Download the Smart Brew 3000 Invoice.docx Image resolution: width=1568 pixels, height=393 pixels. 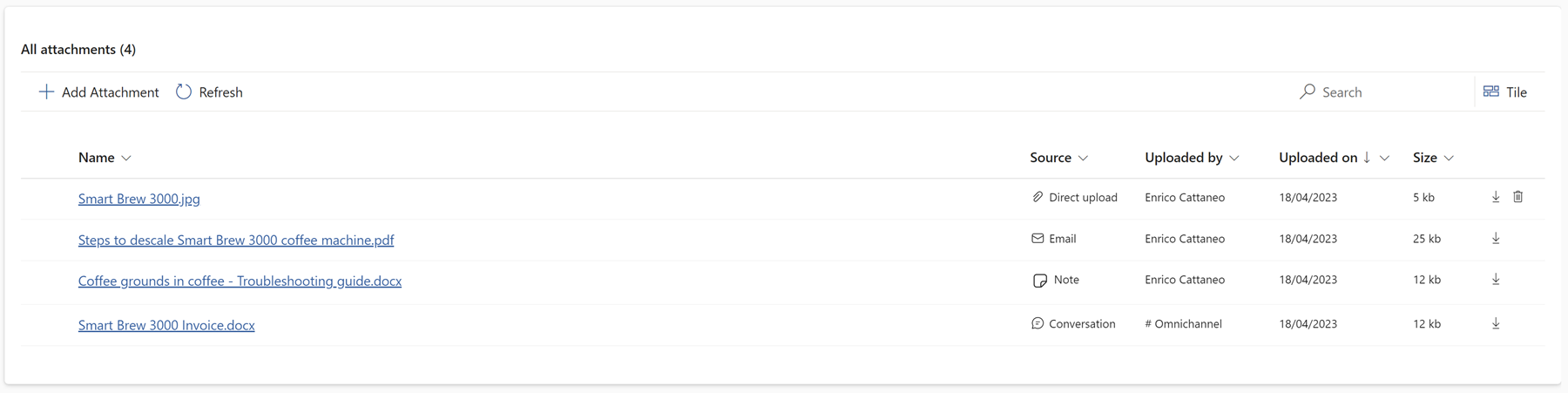point(1496,324)
